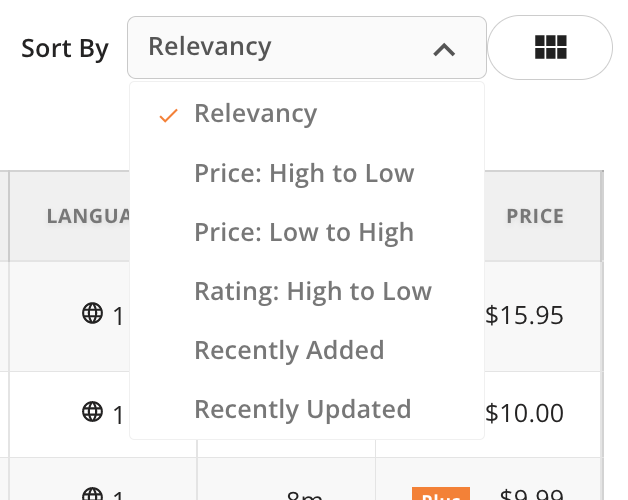628x500 pixels.
Task: Click the globe icon in third row
Action: click(93, 494)
